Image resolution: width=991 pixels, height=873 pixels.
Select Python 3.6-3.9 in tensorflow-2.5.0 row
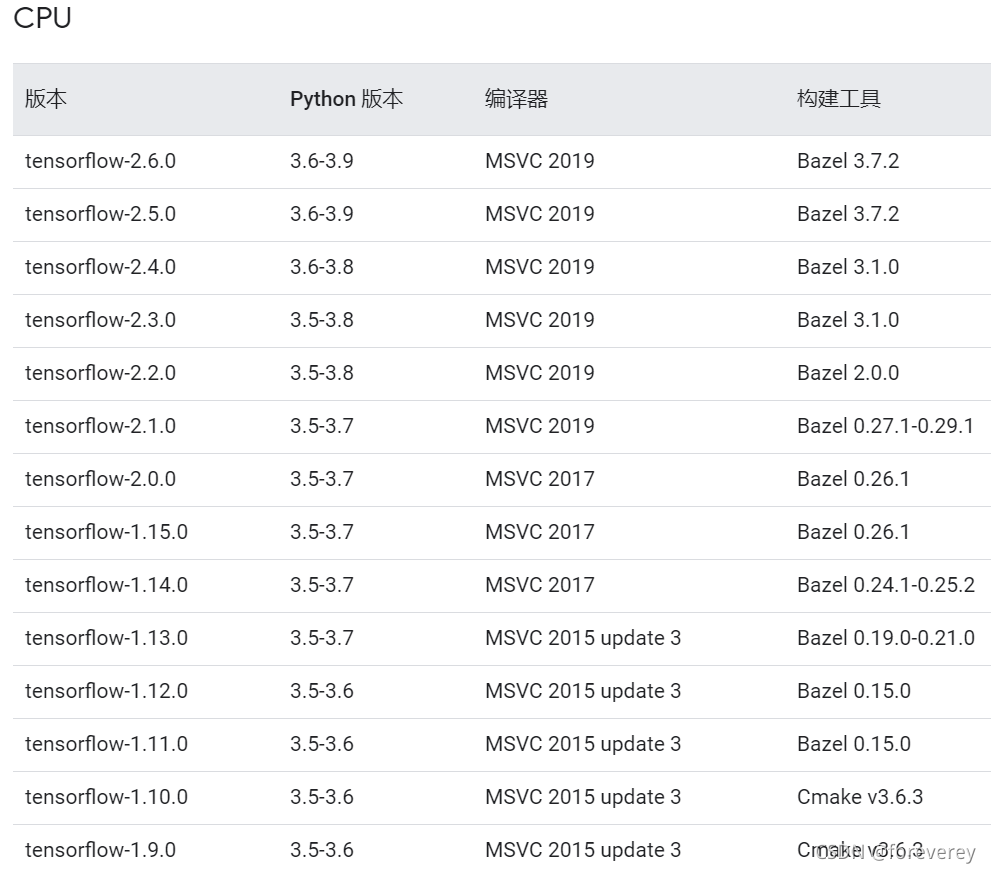click(322, 214)
